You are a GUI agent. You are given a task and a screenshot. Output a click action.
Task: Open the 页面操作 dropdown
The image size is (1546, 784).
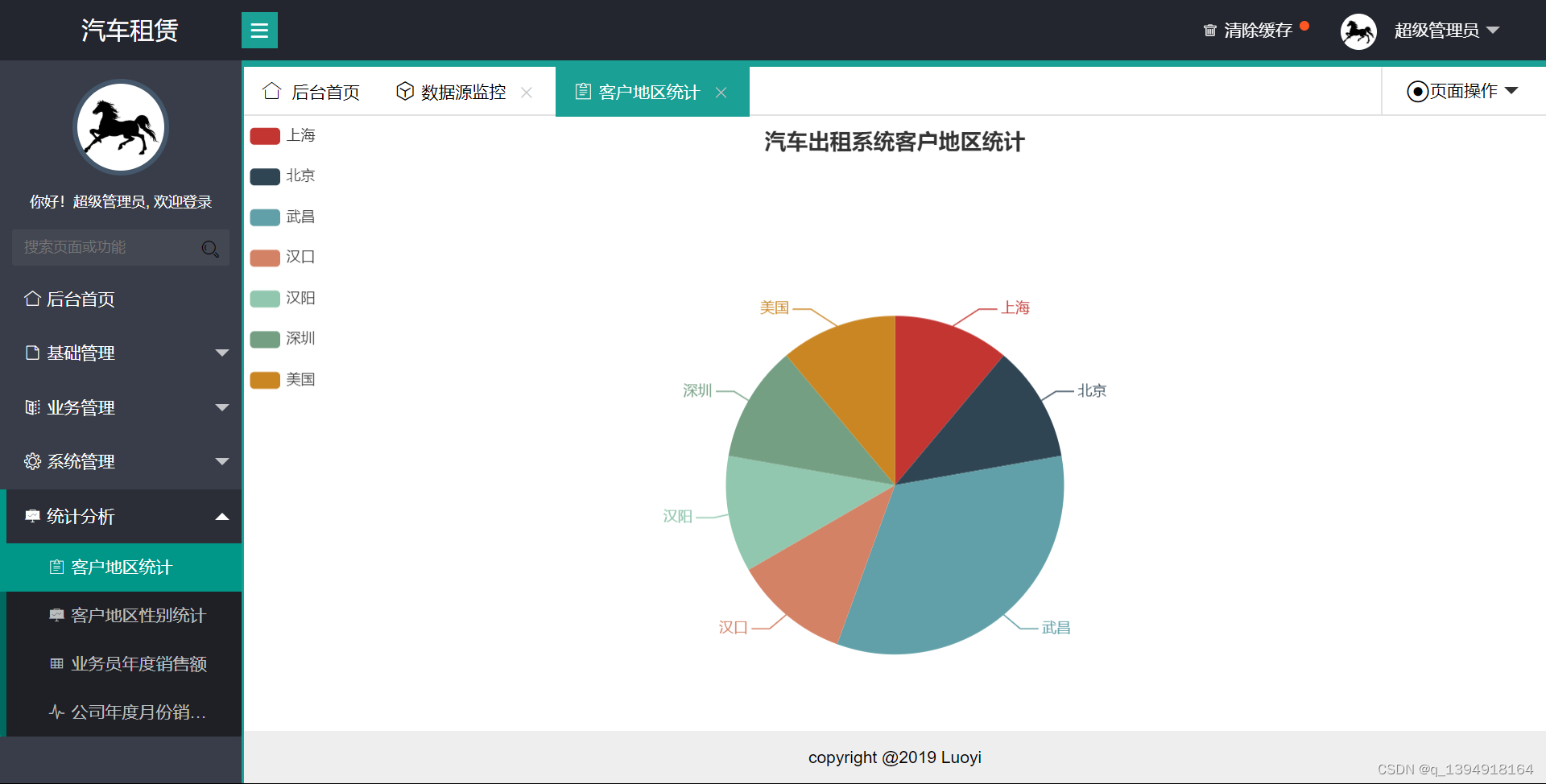coord(1461,91)
